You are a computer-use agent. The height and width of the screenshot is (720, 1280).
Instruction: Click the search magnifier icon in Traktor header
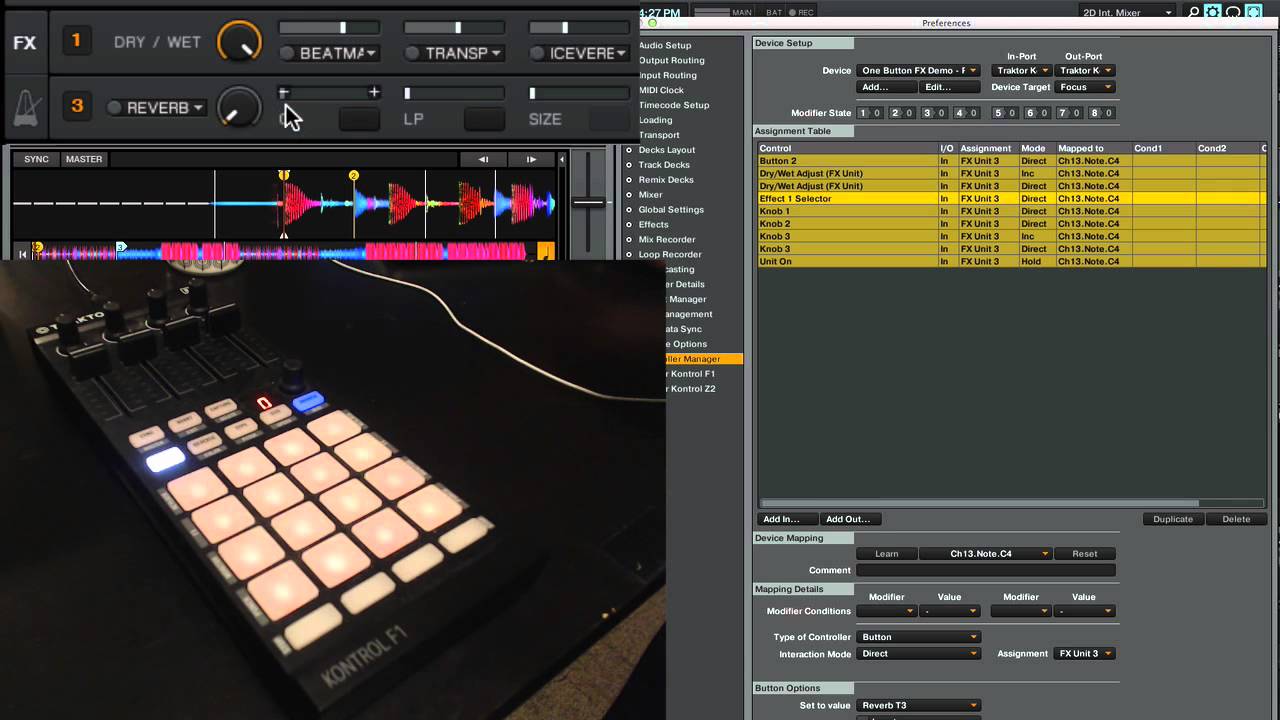(x=1193, y=12)
